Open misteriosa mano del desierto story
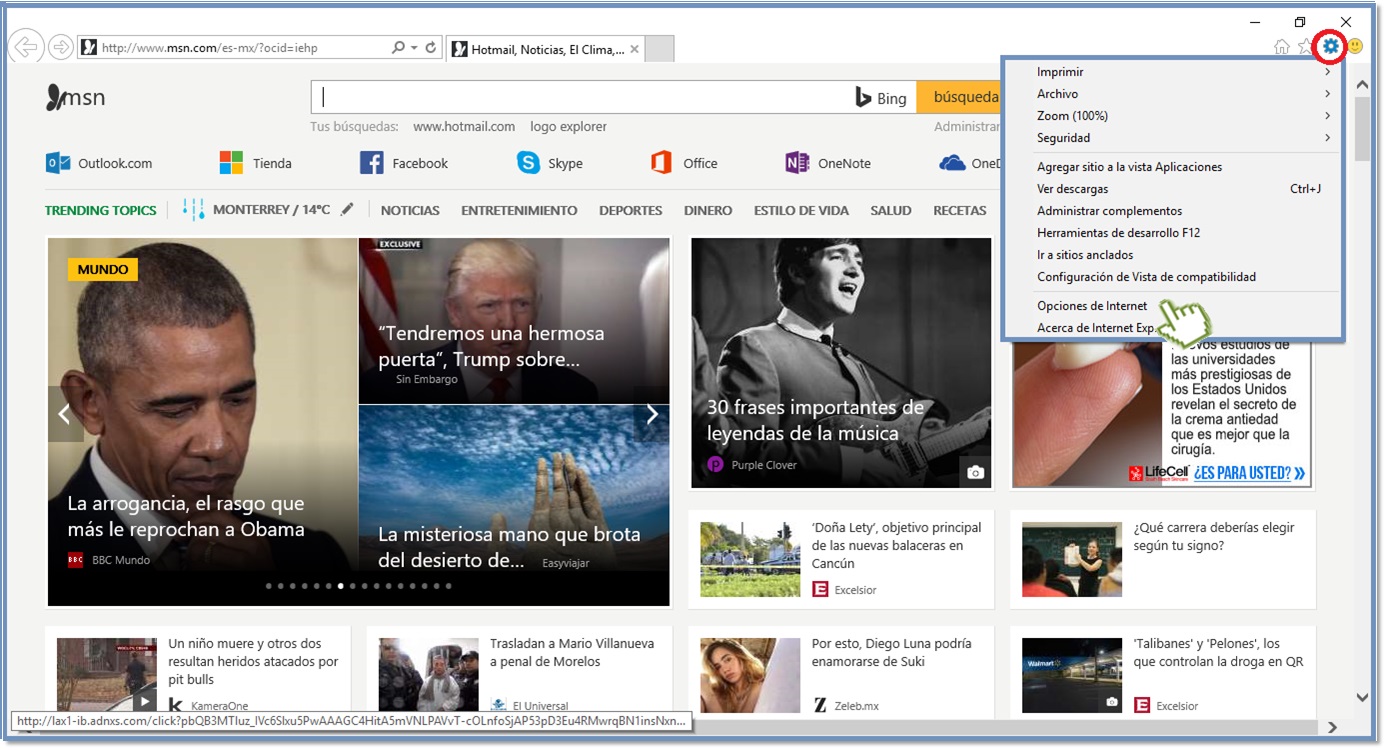Screen dimensions: 1386x750 [509, 547]
